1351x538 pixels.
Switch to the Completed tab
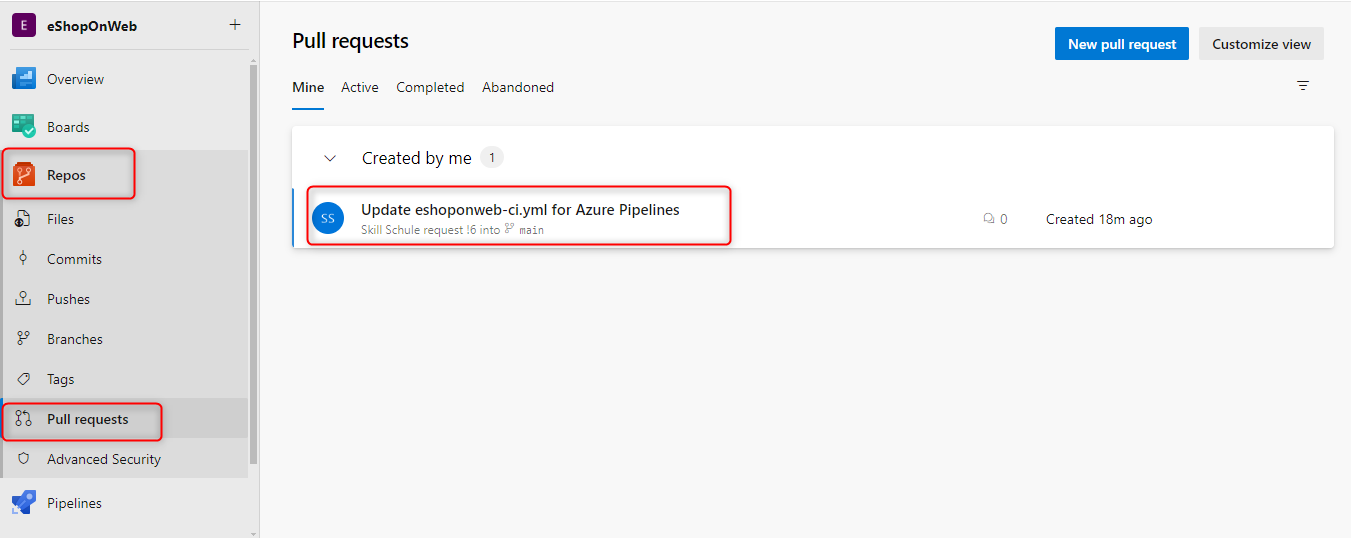pos(430,87)
